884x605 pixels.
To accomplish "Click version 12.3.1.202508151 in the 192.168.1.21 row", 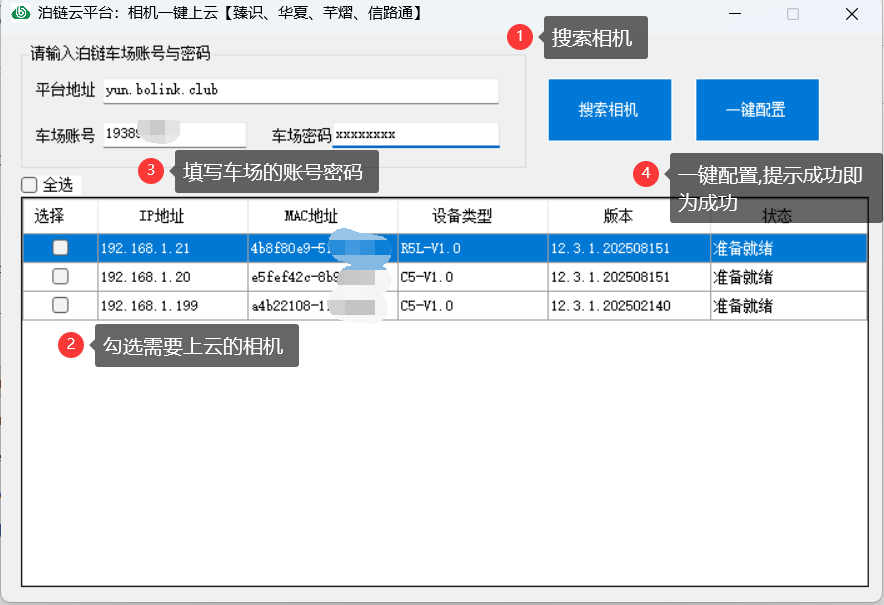I will pyautogui.click(x=629, y=248).
